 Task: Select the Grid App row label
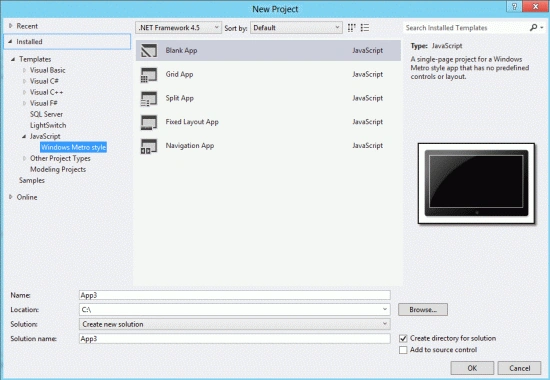pos(179,74)
